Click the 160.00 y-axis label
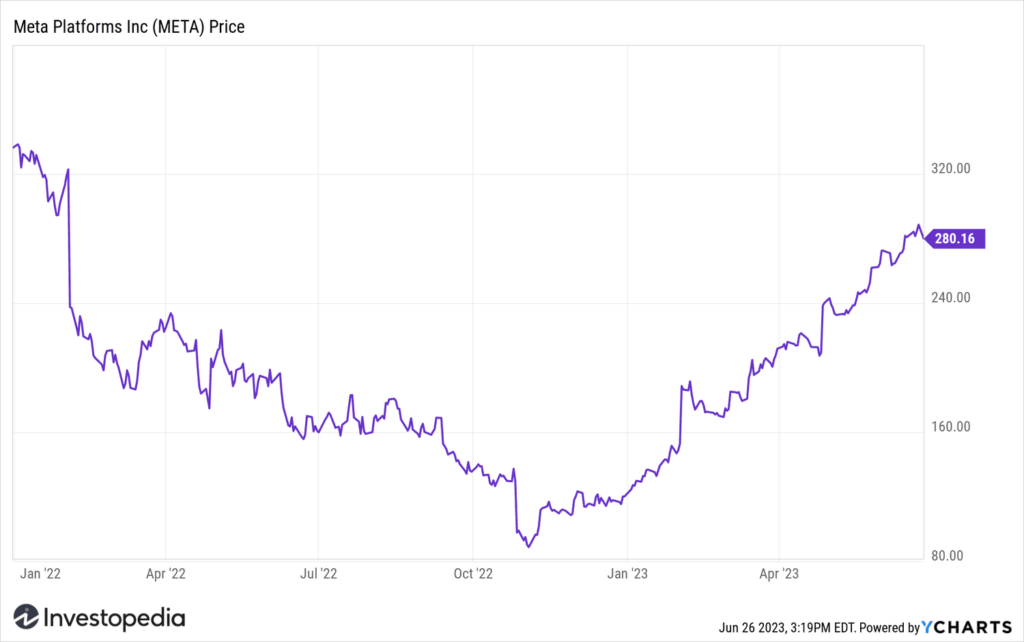The width and height of the screenshot is (1024, 642). [x=951, y=427]
